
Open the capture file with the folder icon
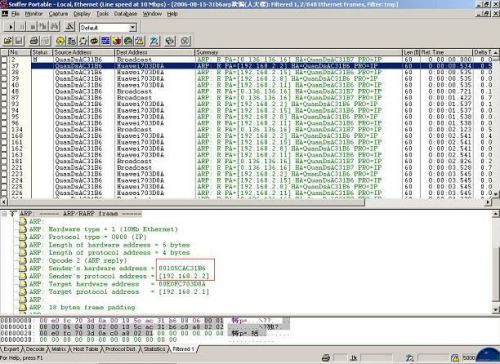8,41
